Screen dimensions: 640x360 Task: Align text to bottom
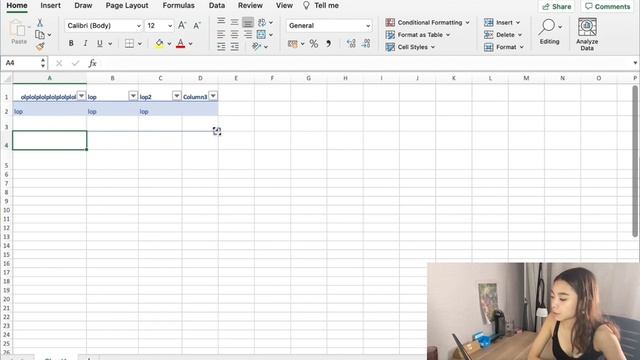pyautogui.click(x=247, y=22)
